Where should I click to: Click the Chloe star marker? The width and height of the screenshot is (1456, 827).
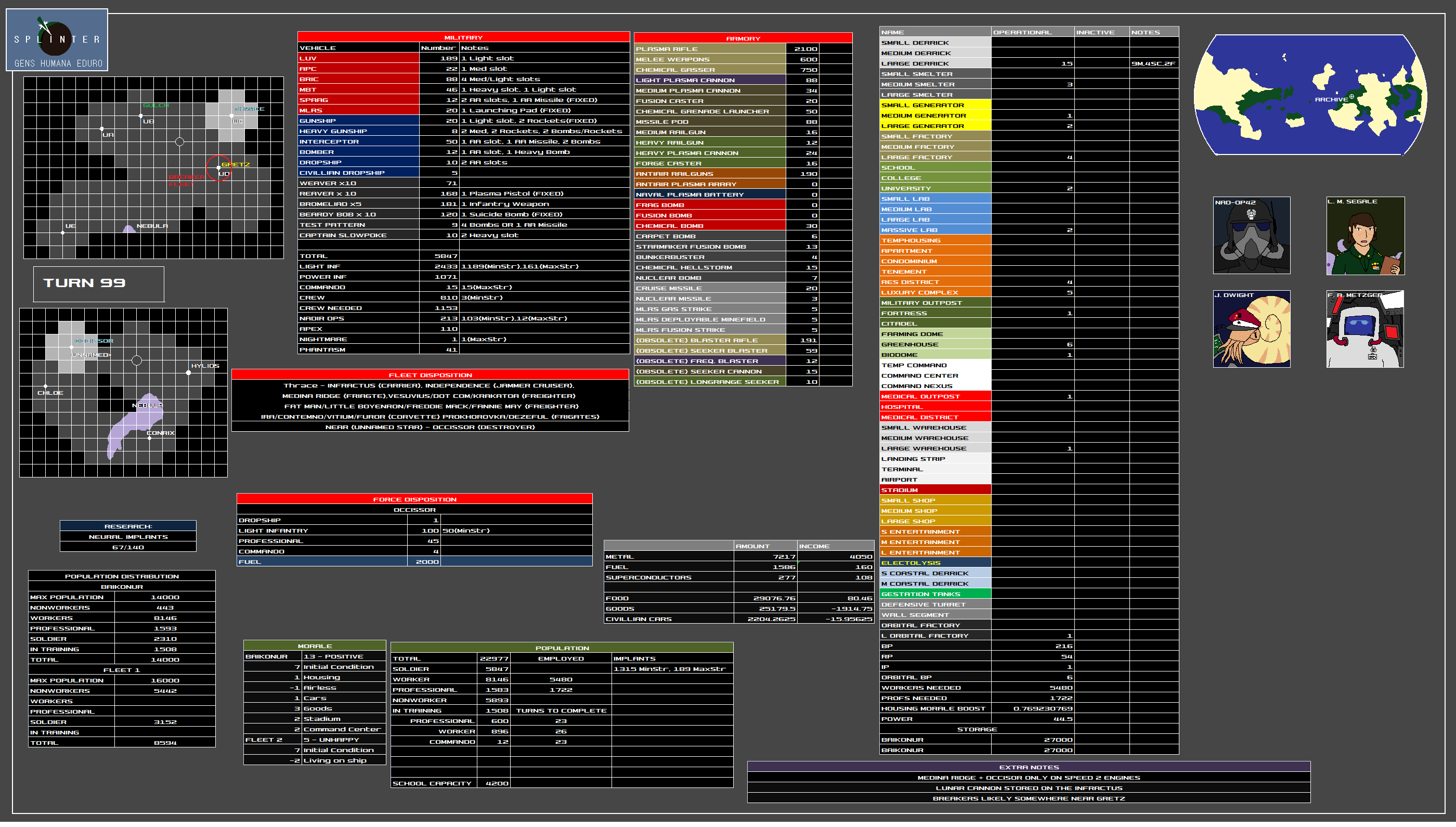[46, 387]
